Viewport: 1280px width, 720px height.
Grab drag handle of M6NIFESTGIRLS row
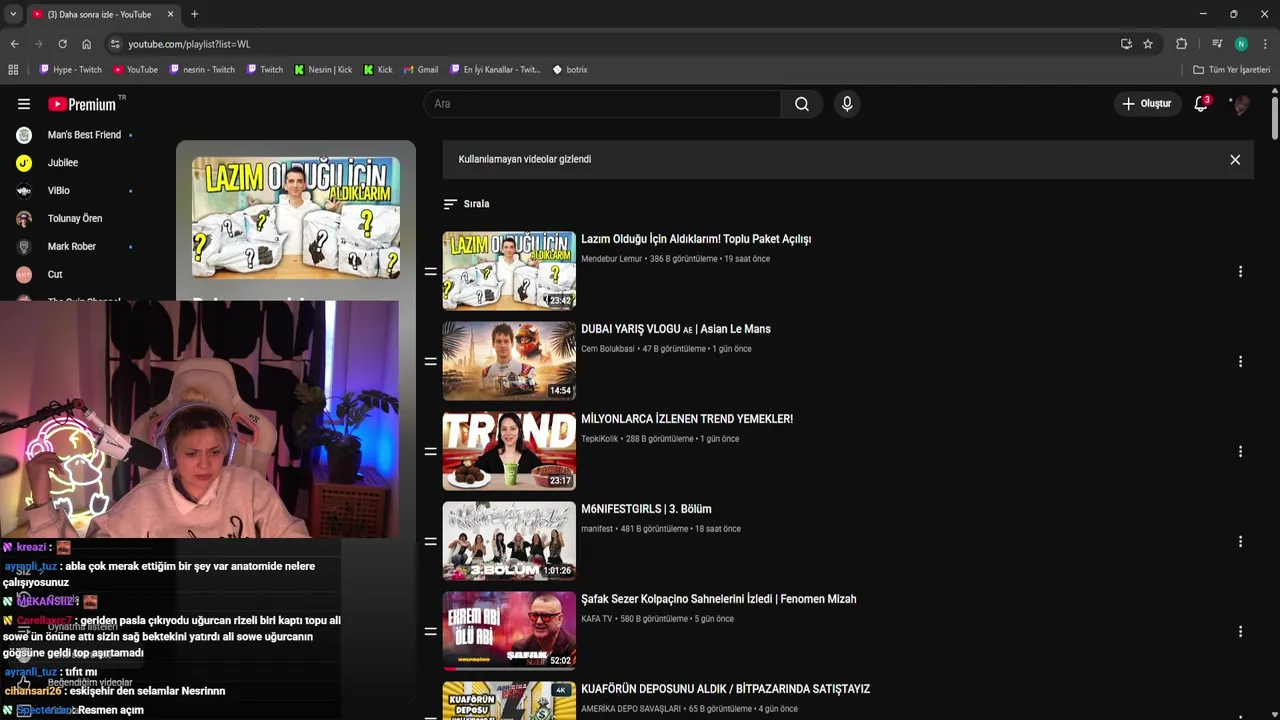tap(430, 541)
